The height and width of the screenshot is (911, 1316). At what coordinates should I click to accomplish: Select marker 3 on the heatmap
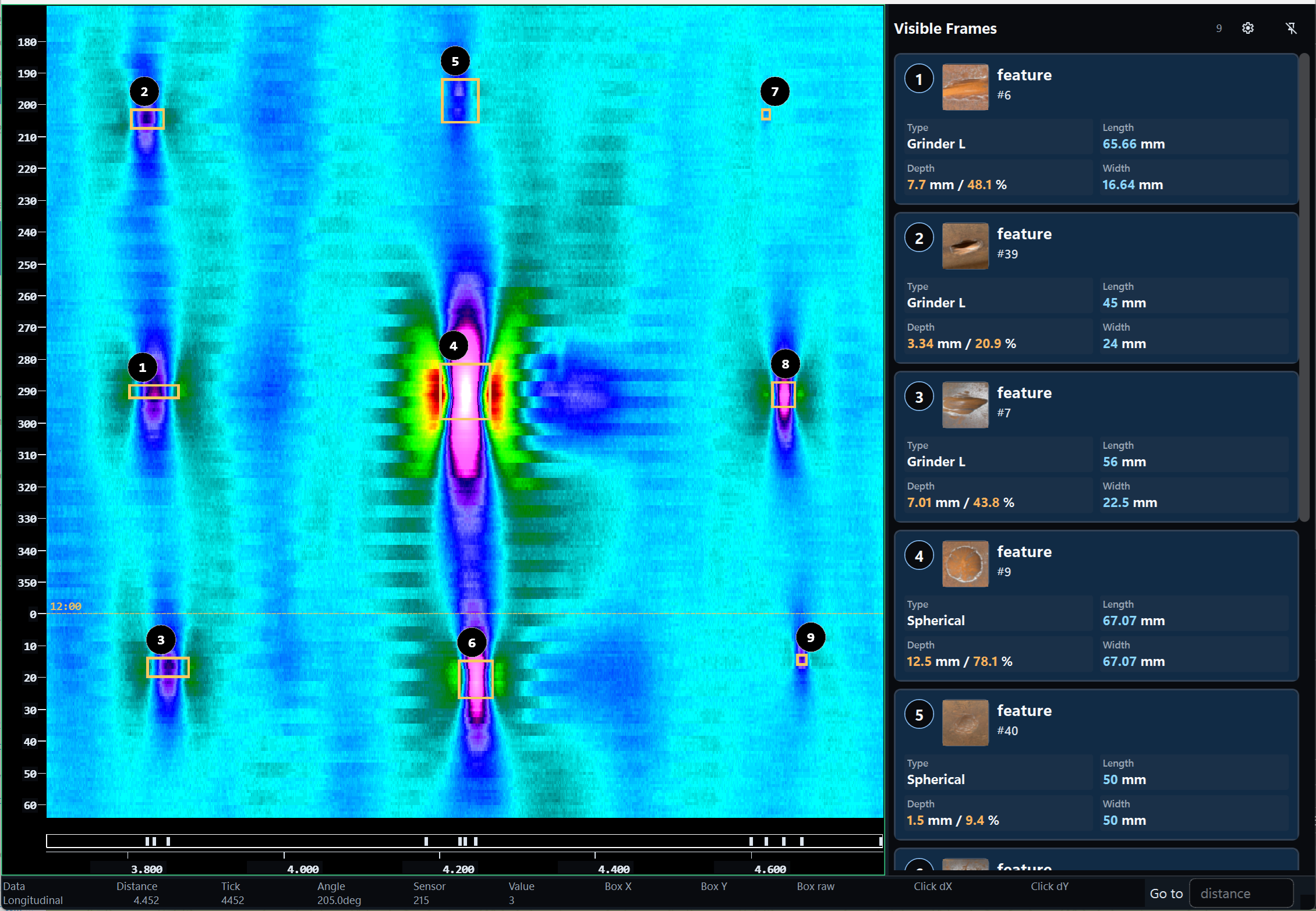coord(161,640)
